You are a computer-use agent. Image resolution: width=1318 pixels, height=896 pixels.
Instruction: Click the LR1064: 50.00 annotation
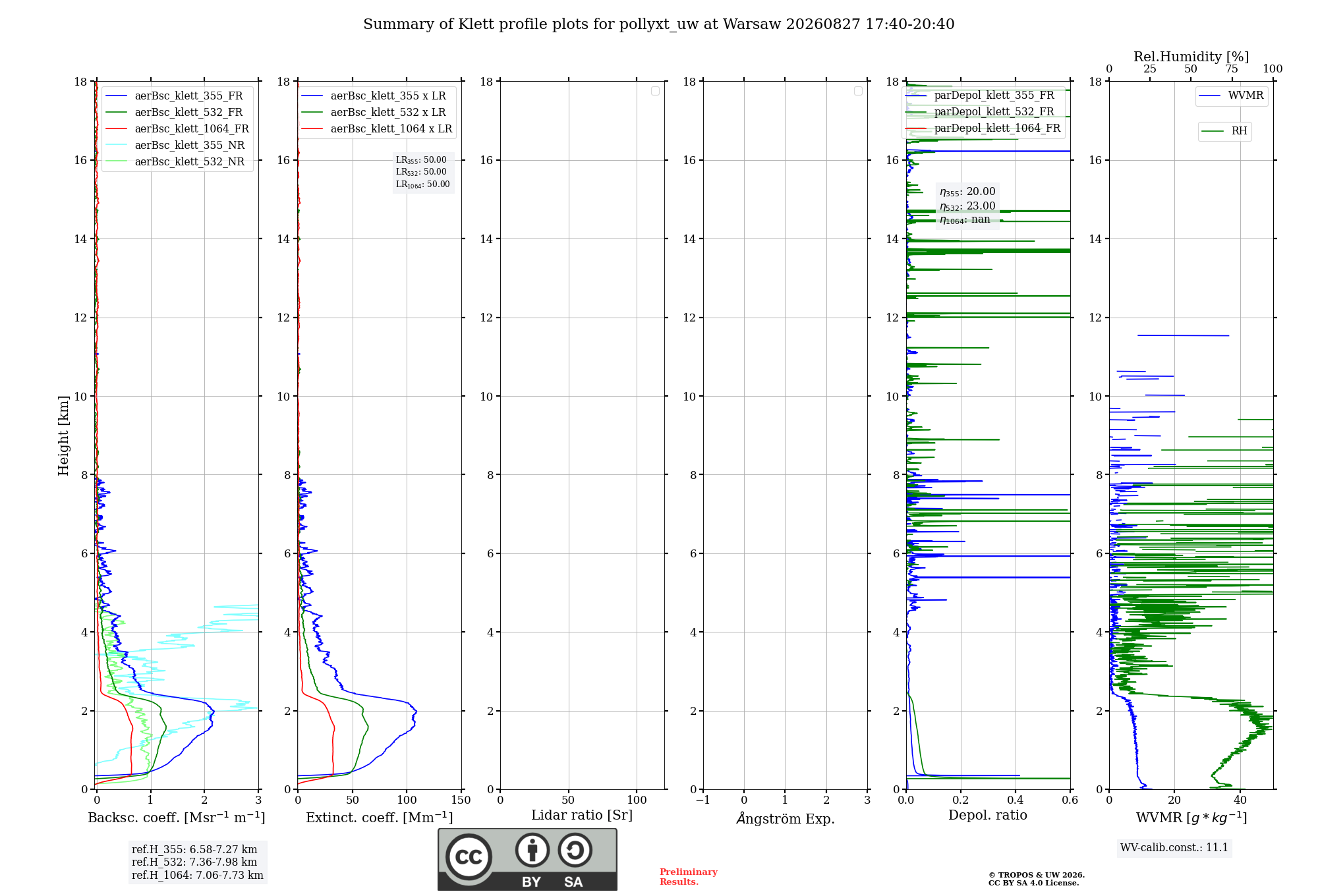tap(423, 184)
